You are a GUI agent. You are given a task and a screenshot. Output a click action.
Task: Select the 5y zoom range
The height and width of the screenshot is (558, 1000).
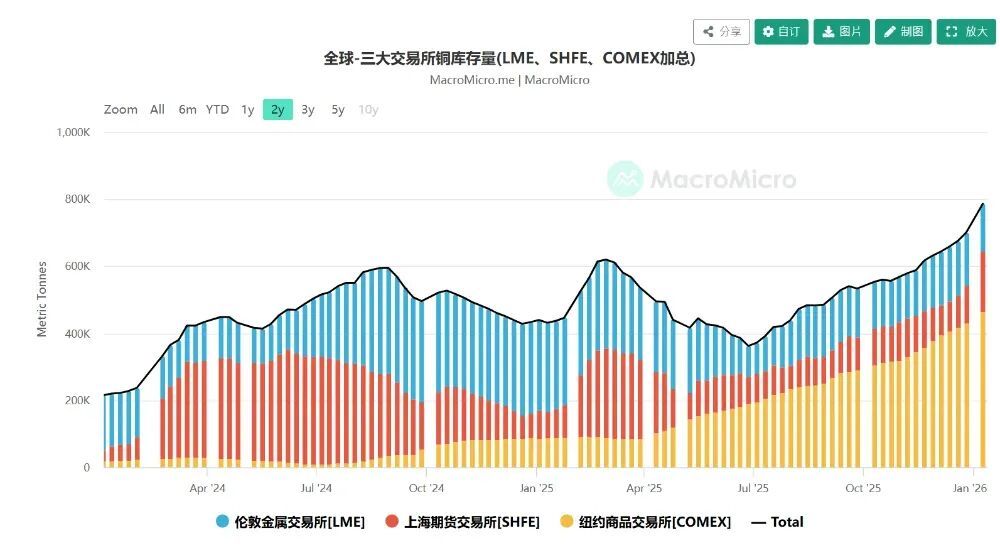pos(338,110)
